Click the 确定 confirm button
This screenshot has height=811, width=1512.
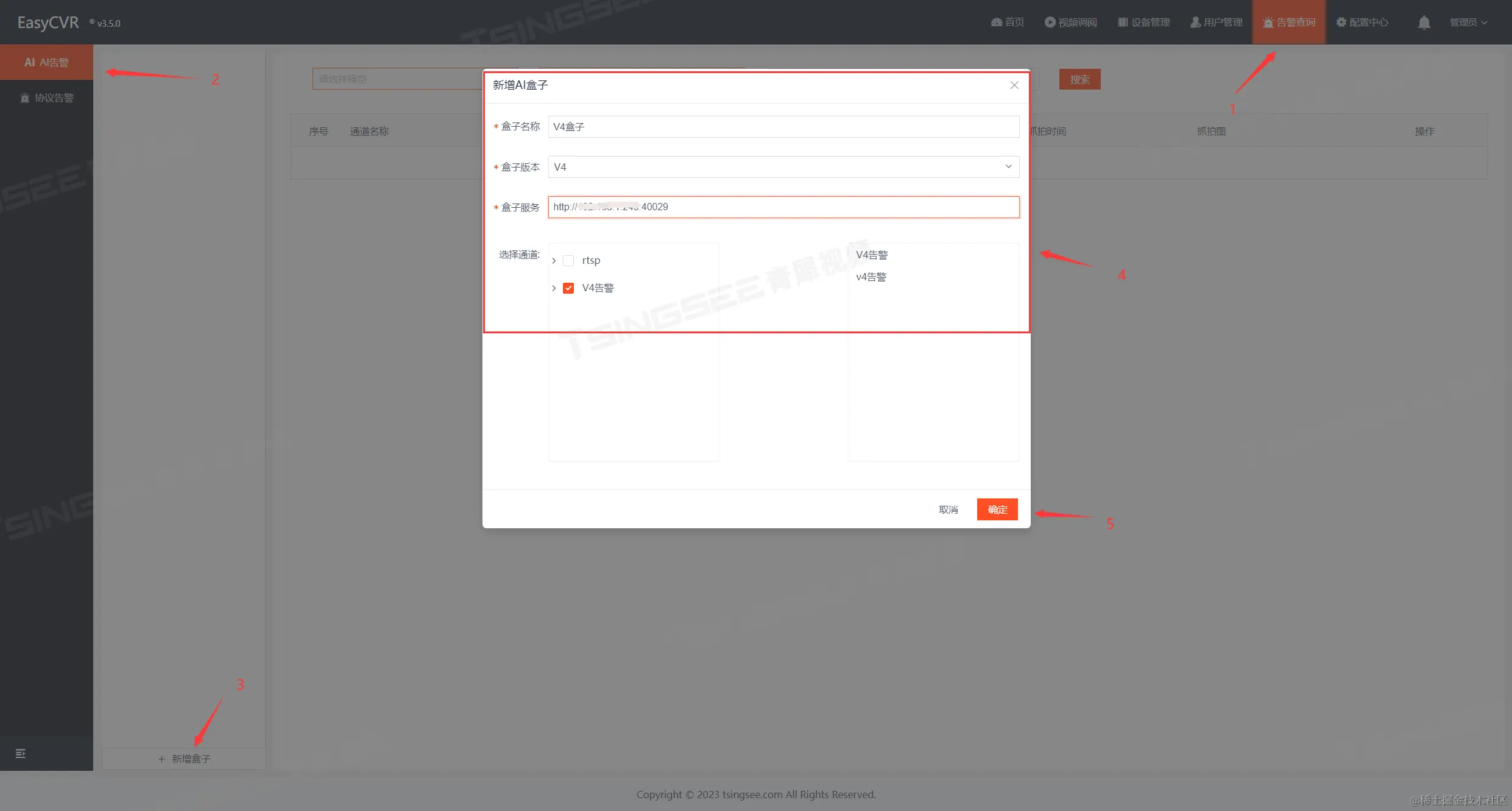point(997,509)
